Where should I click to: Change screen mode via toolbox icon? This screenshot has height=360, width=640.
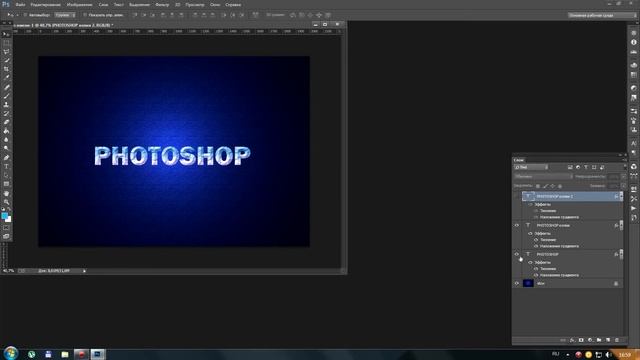(6, 236)
